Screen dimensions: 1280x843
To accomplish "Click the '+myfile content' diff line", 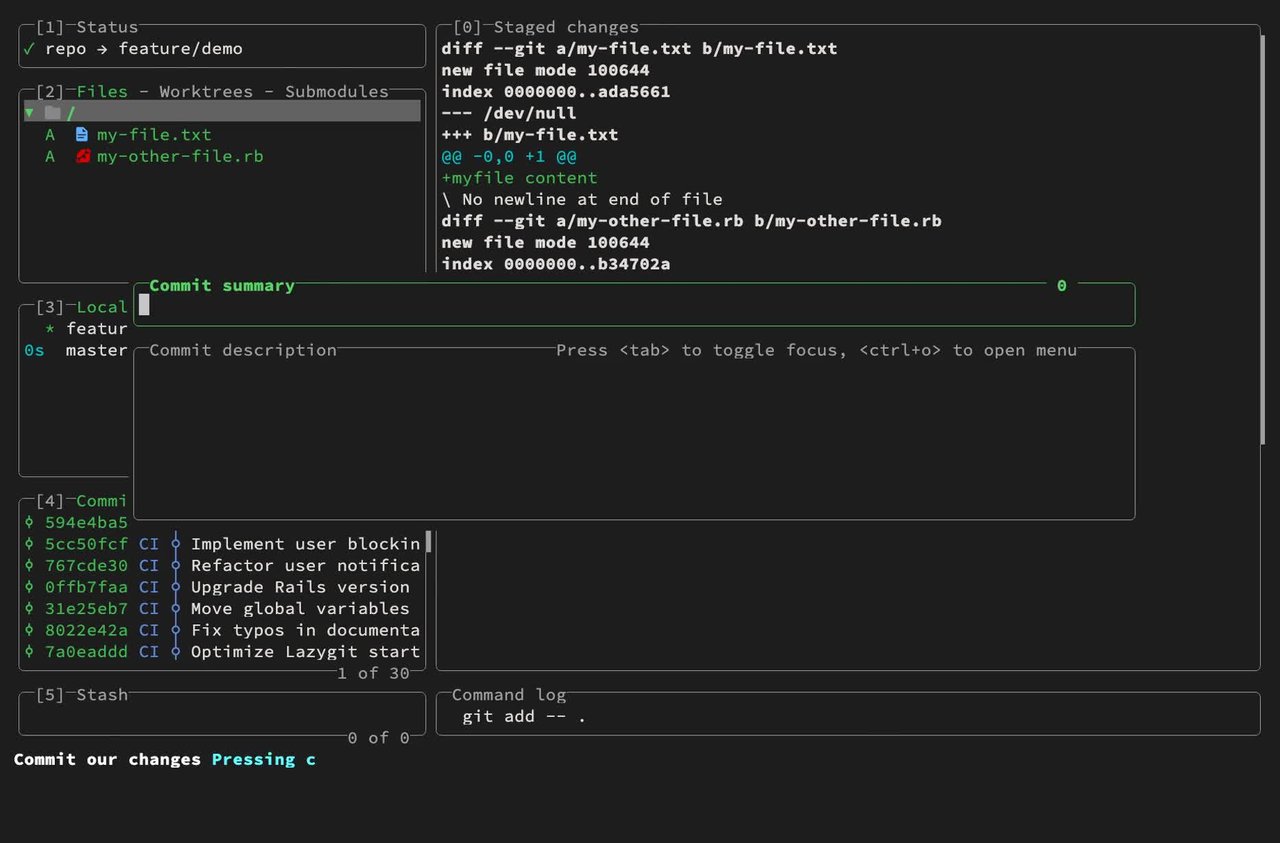I will click(519, 177).
